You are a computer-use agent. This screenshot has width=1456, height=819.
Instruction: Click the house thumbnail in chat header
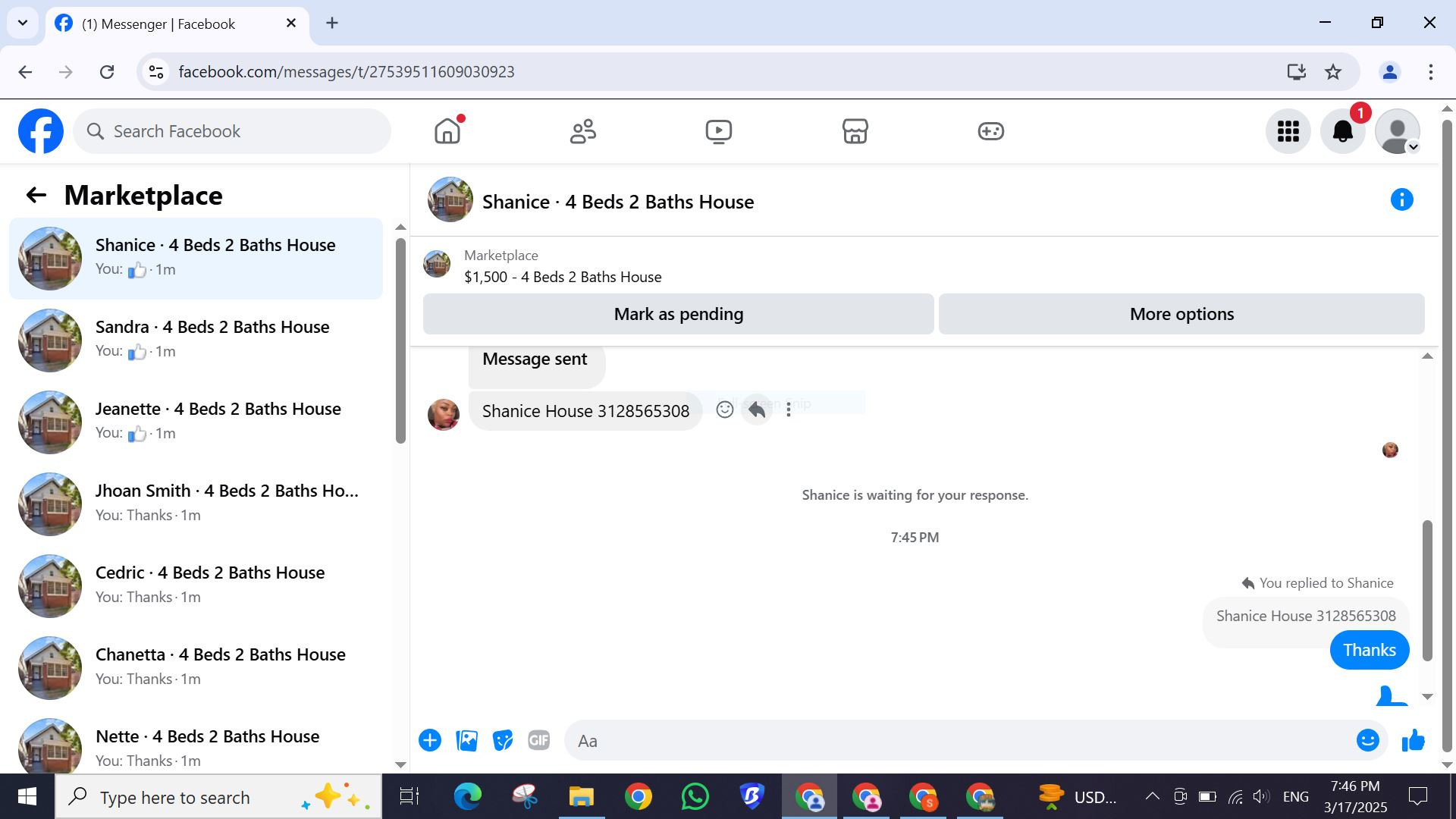coord(450,200)
